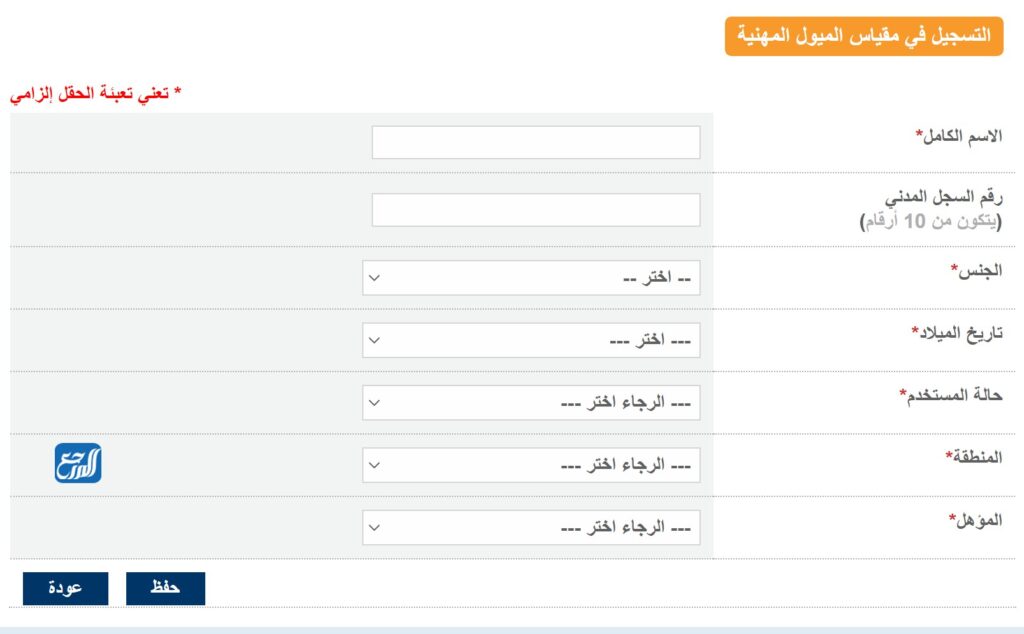Click the المرجع logo watermark

[x=80, y=464]
